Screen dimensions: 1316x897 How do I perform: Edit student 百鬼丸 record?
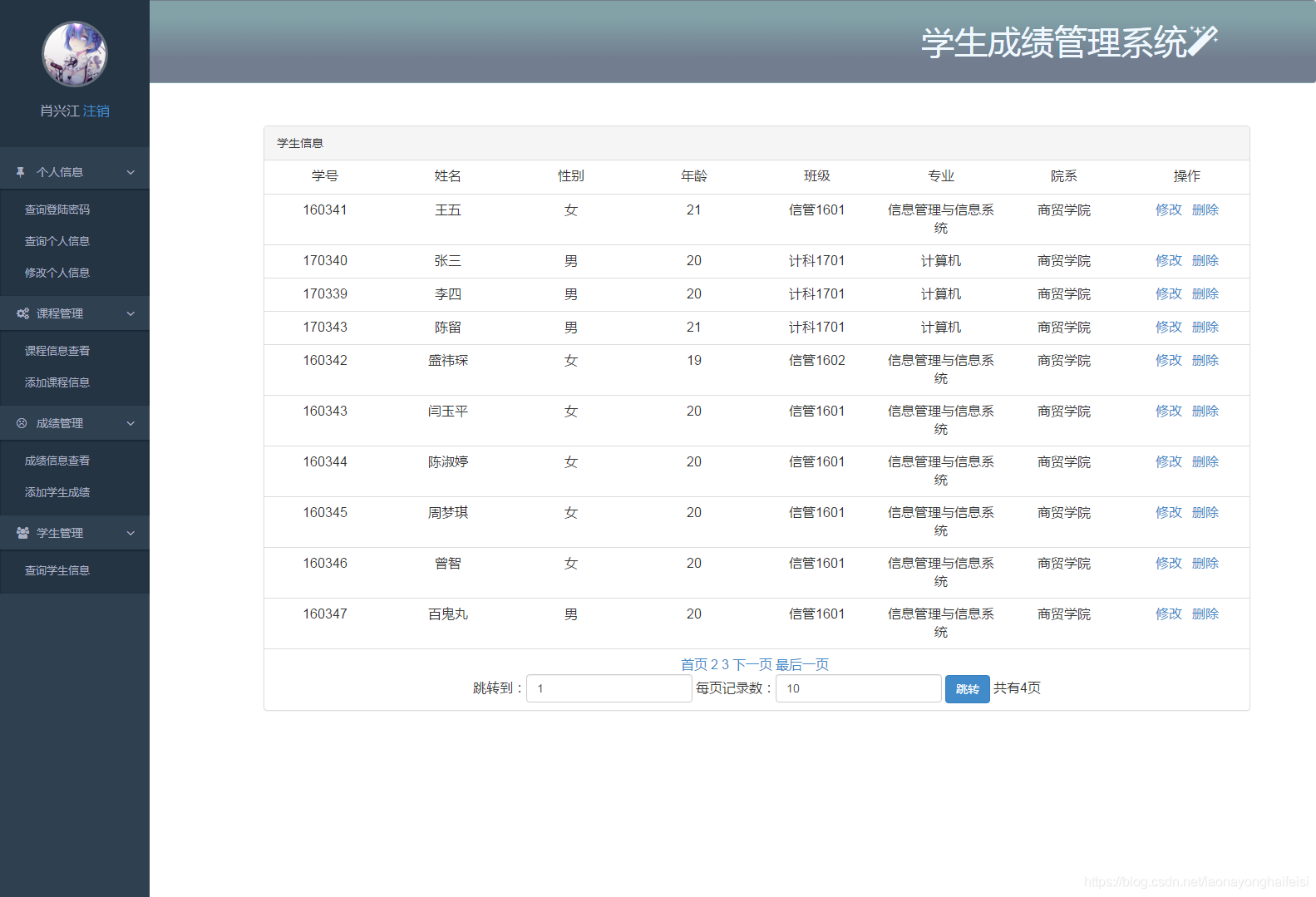(x=1169, y=614)
